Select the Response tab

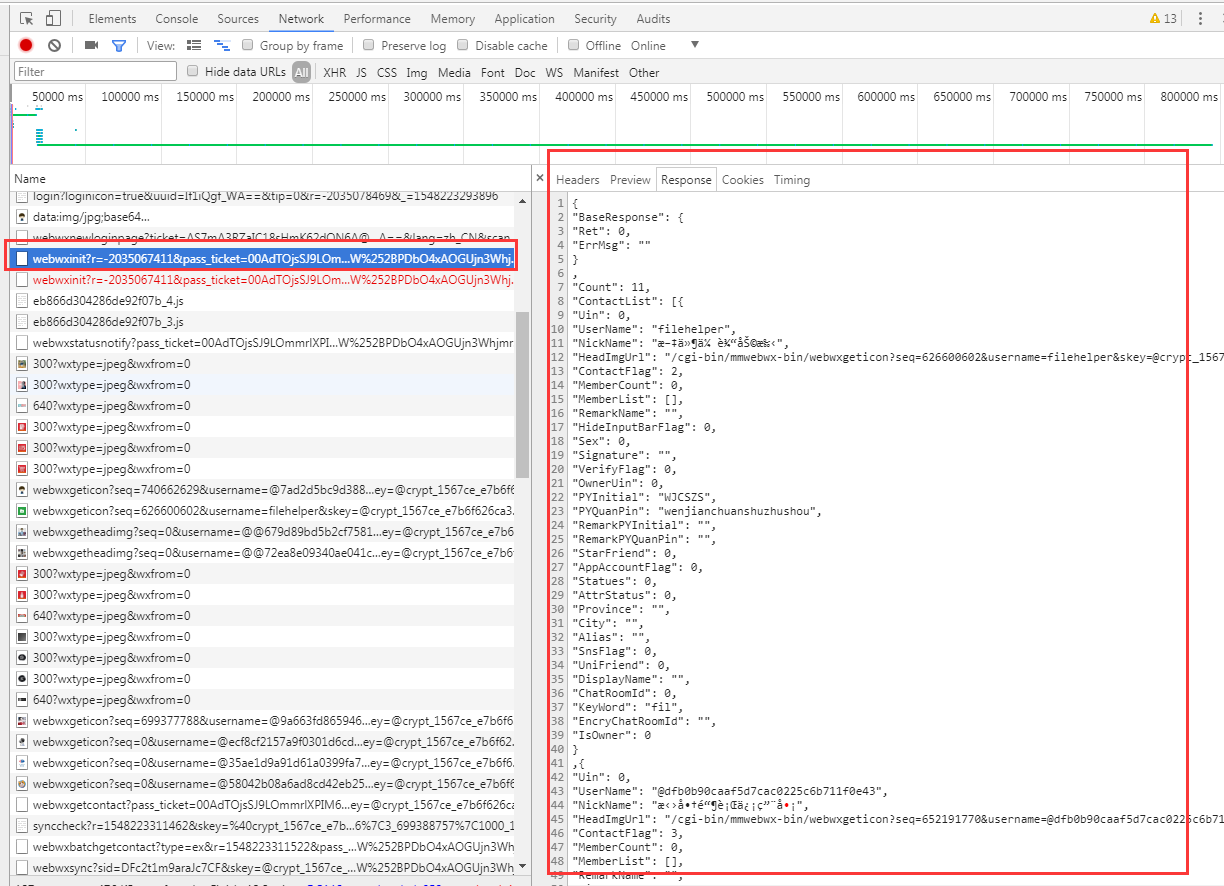click(x=686, y=180)
